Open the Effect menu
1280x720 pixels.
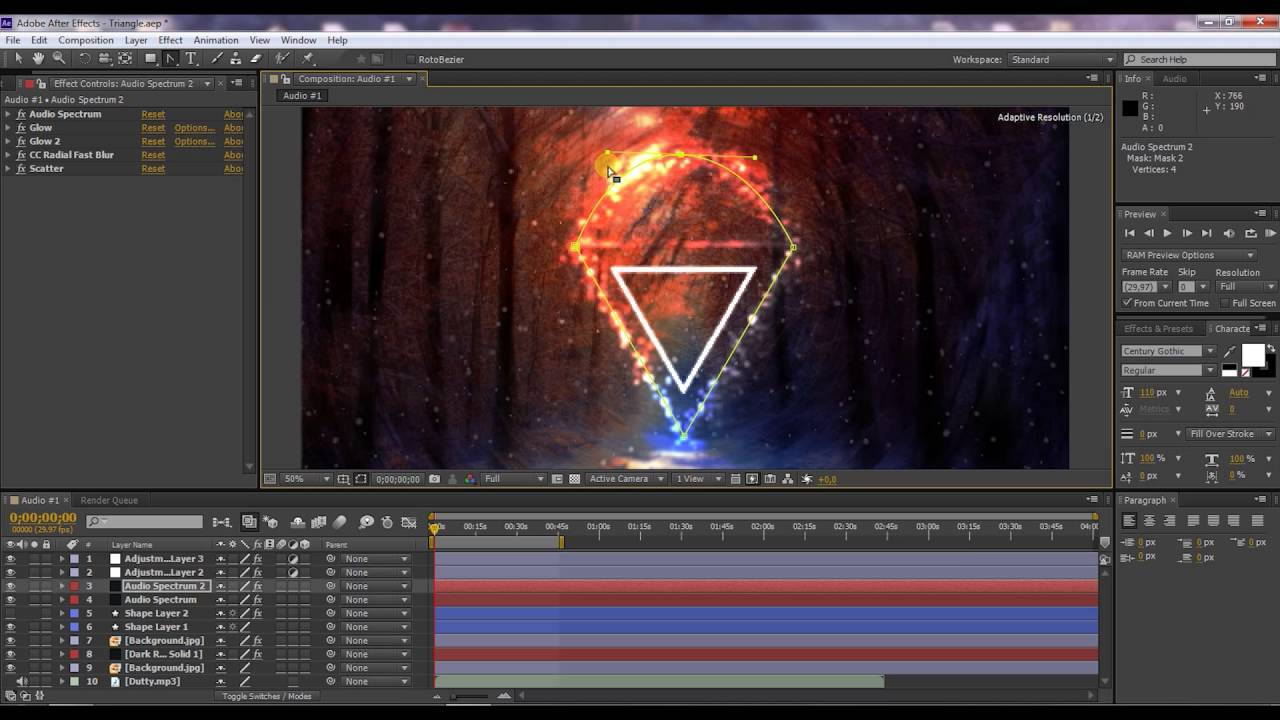170,40
